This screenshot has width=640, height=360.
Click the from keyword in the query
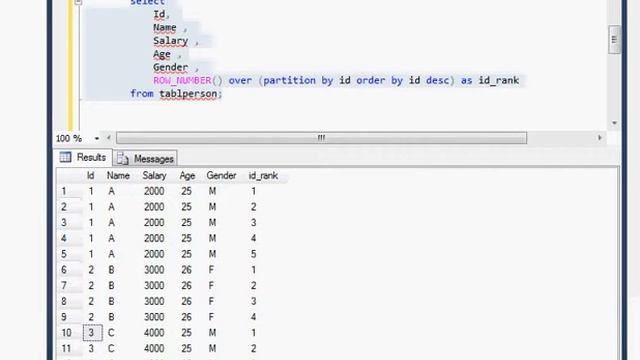142,94
